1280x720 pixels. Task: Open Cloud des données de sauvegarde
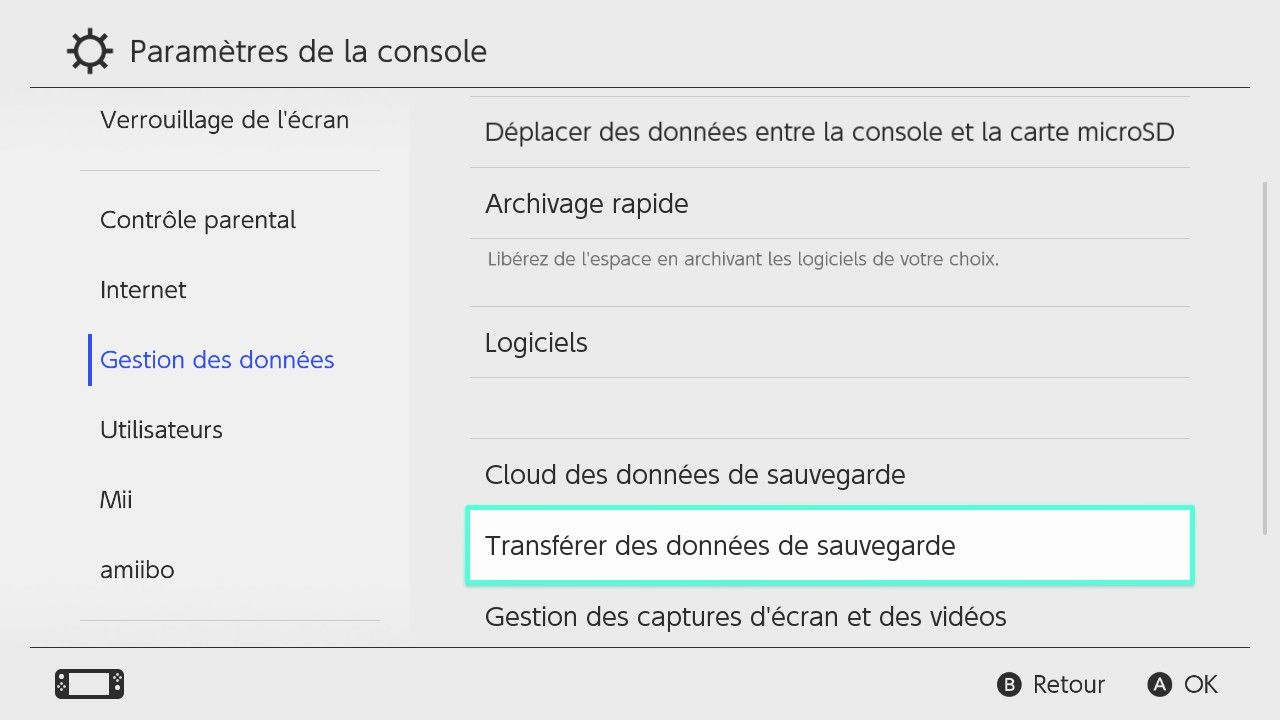[x=829, y=474]
